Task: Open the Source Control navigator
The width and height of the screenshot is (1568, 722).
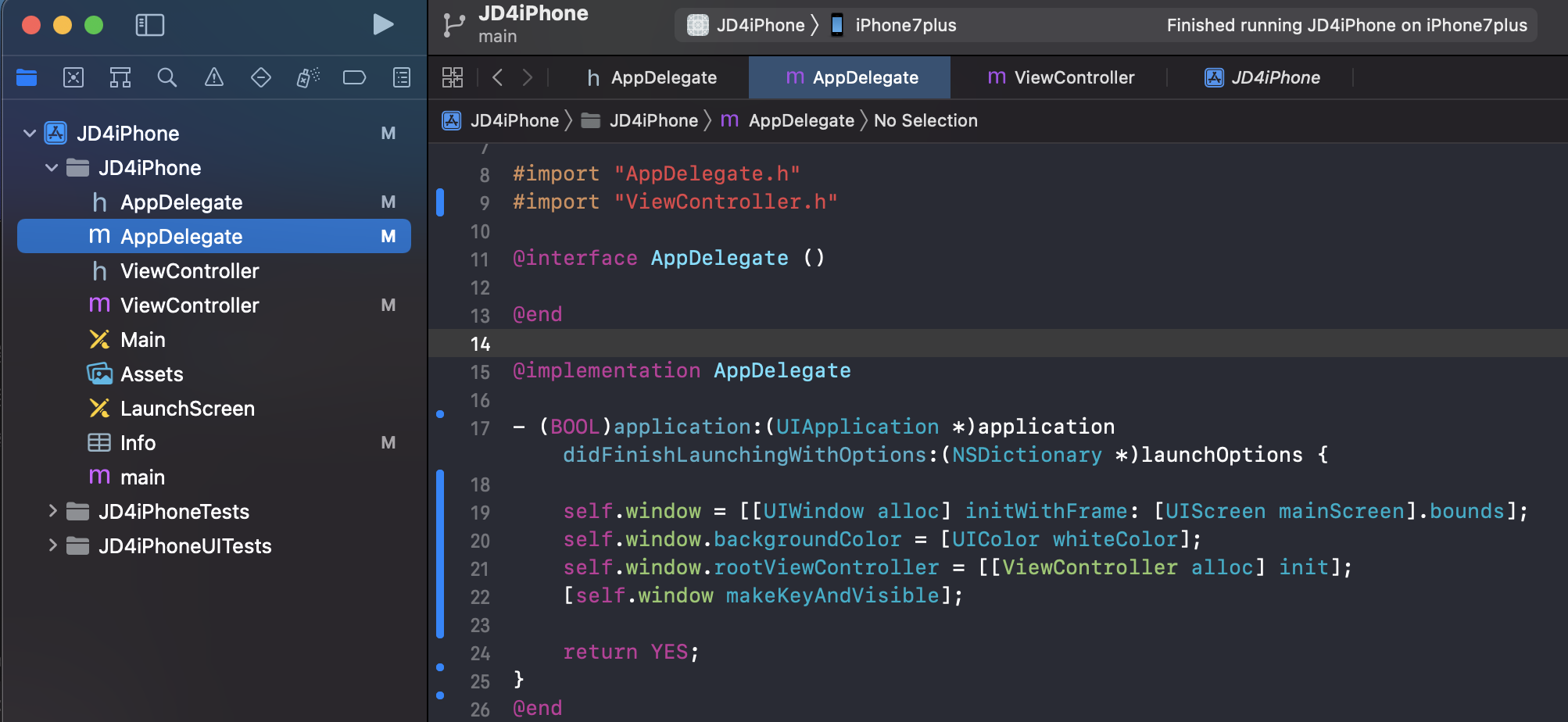Action: pyautogui.click(x=73, y=77)
